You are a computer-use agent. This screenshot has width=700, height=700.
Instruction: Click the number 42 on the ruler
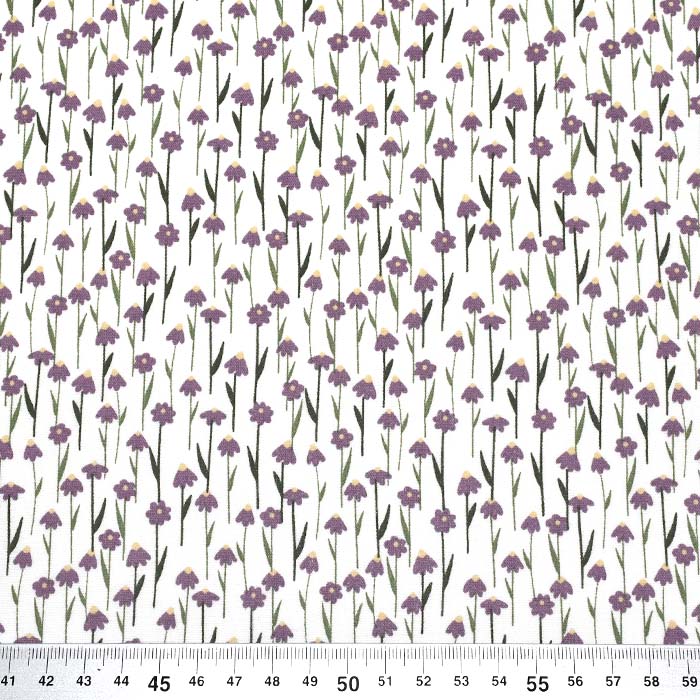click(45, 680)
